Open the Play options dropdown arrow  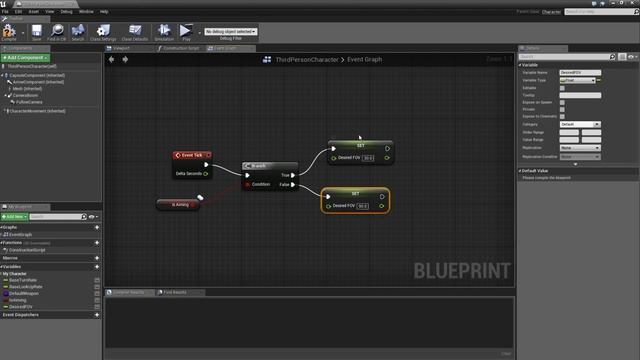pos(200,33)
